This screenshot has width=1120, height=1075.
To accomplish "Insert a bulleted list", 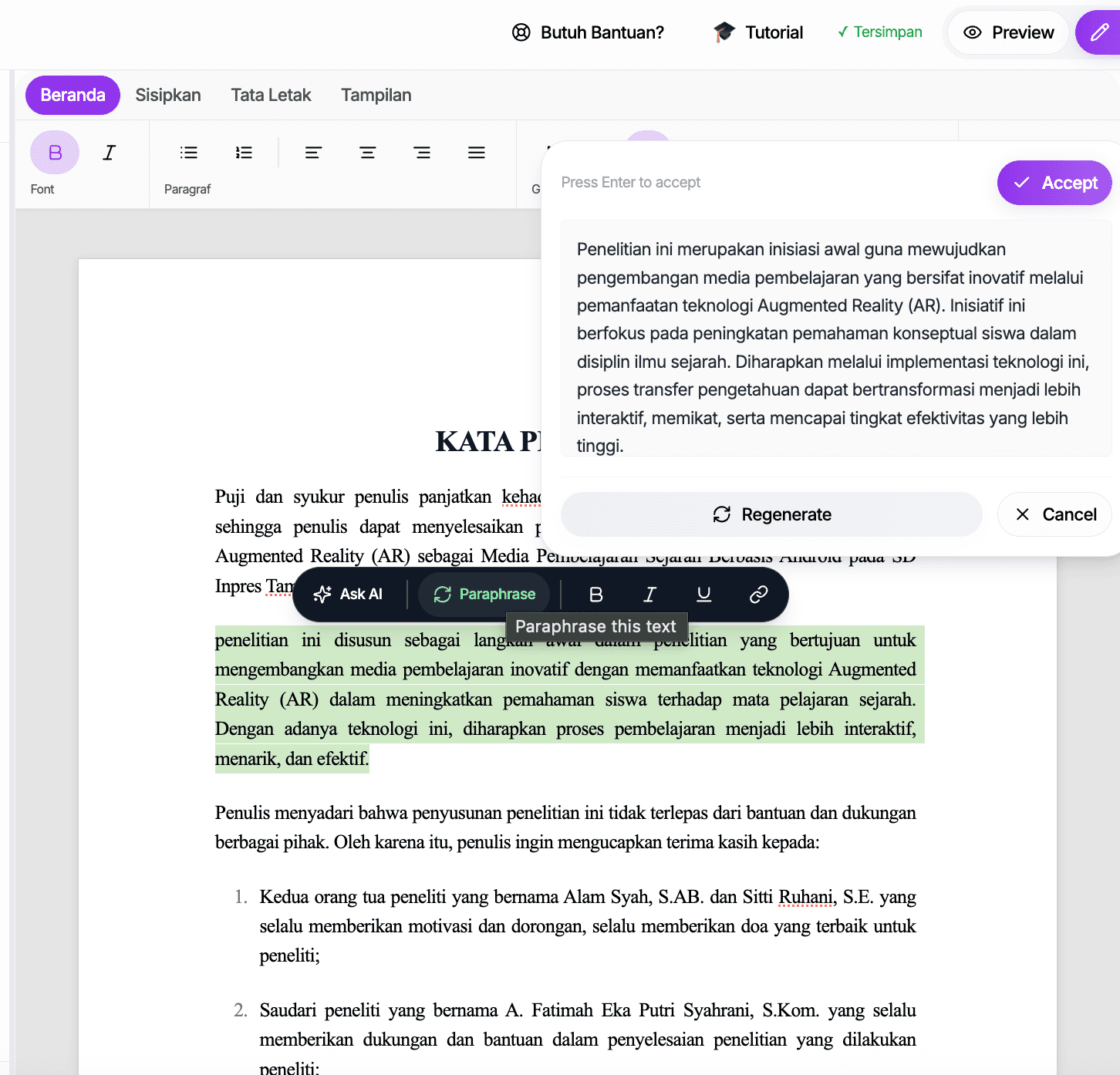I will point(188,153).
